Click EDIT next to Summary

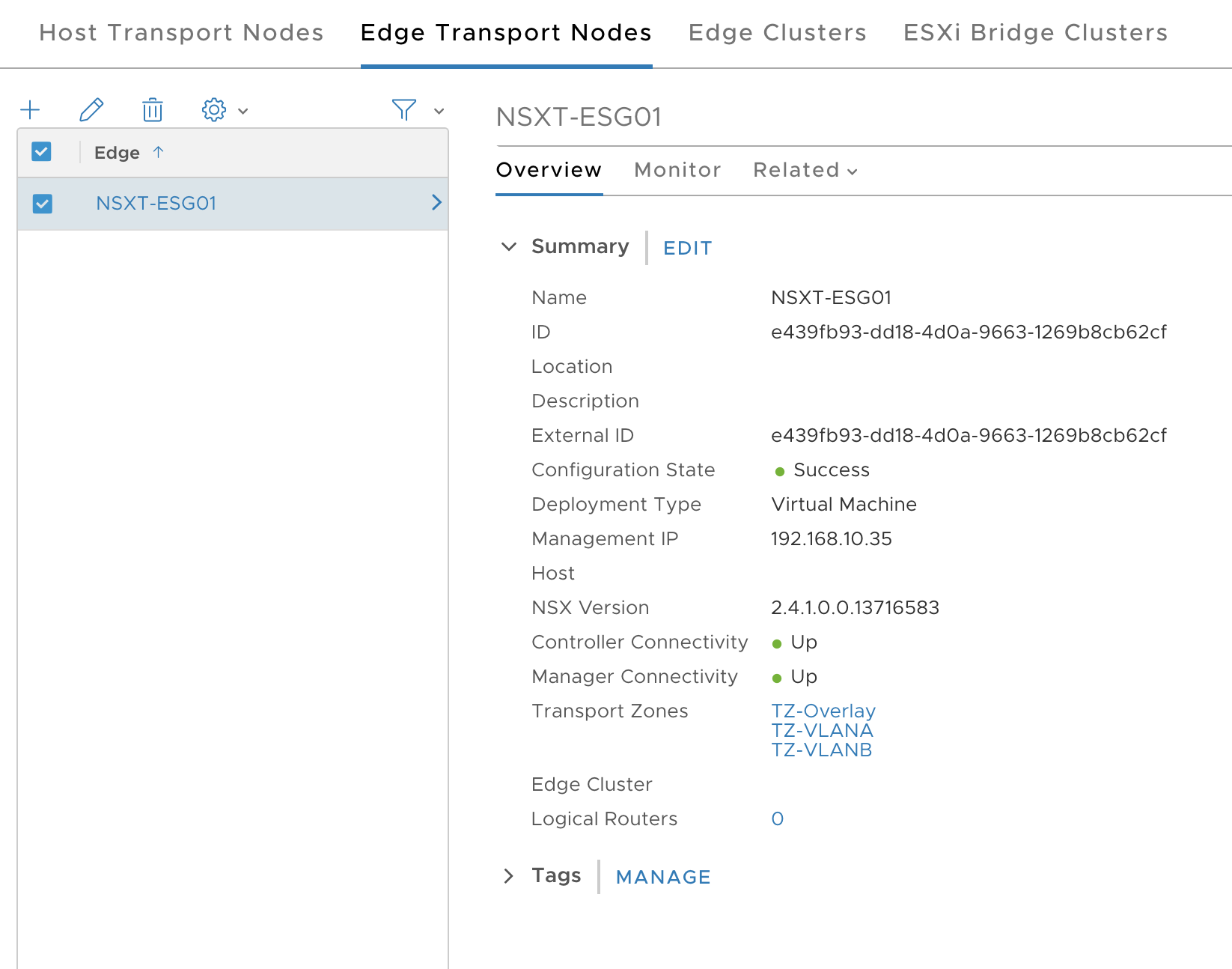[686, 248]
